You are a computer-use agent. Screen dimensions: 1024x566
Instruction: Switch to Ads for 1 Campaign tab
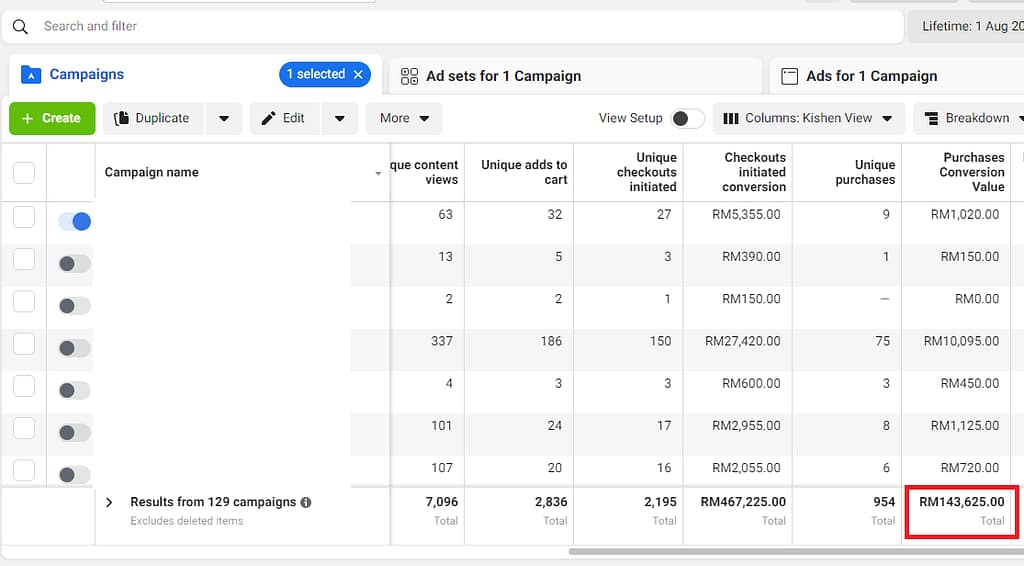[871, 76]
